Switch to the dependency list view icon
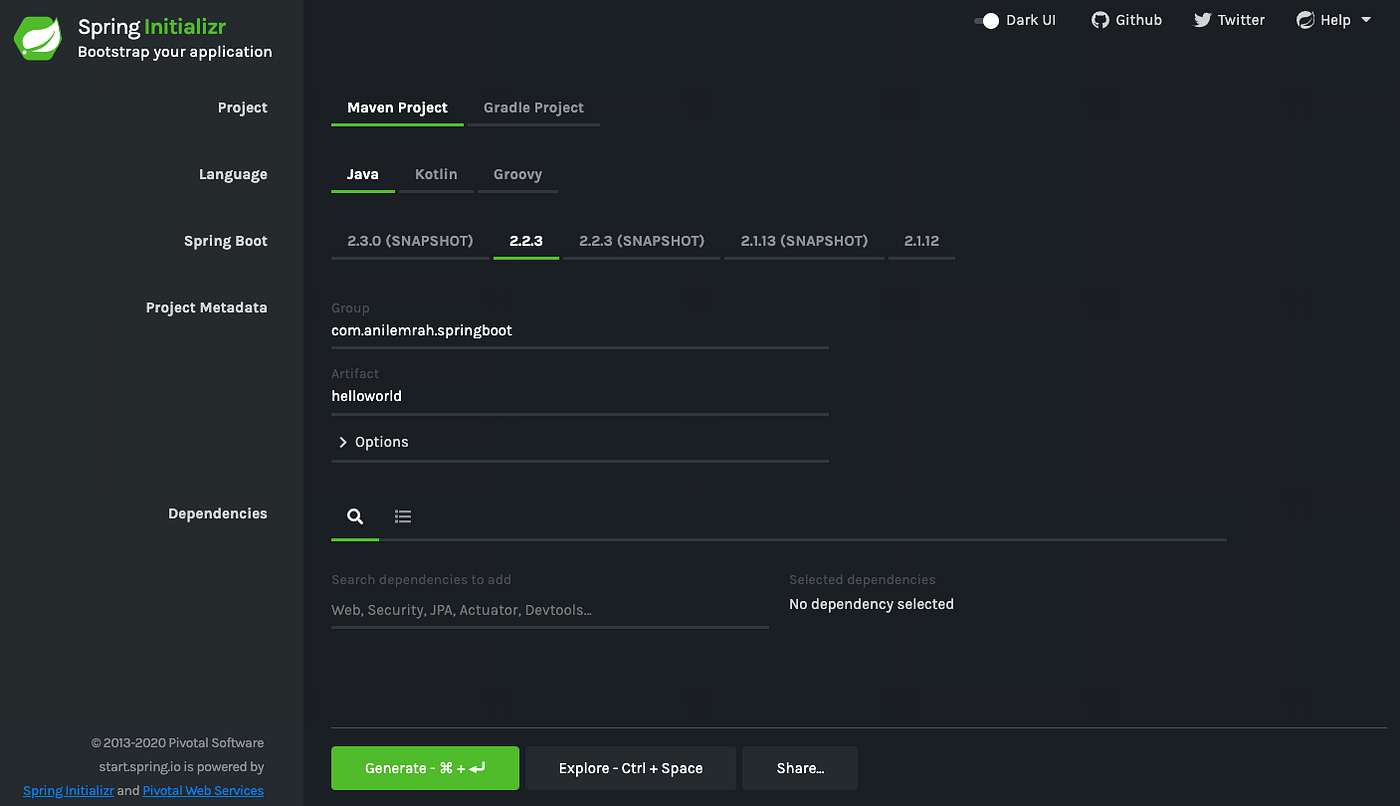 click(403, 516)
